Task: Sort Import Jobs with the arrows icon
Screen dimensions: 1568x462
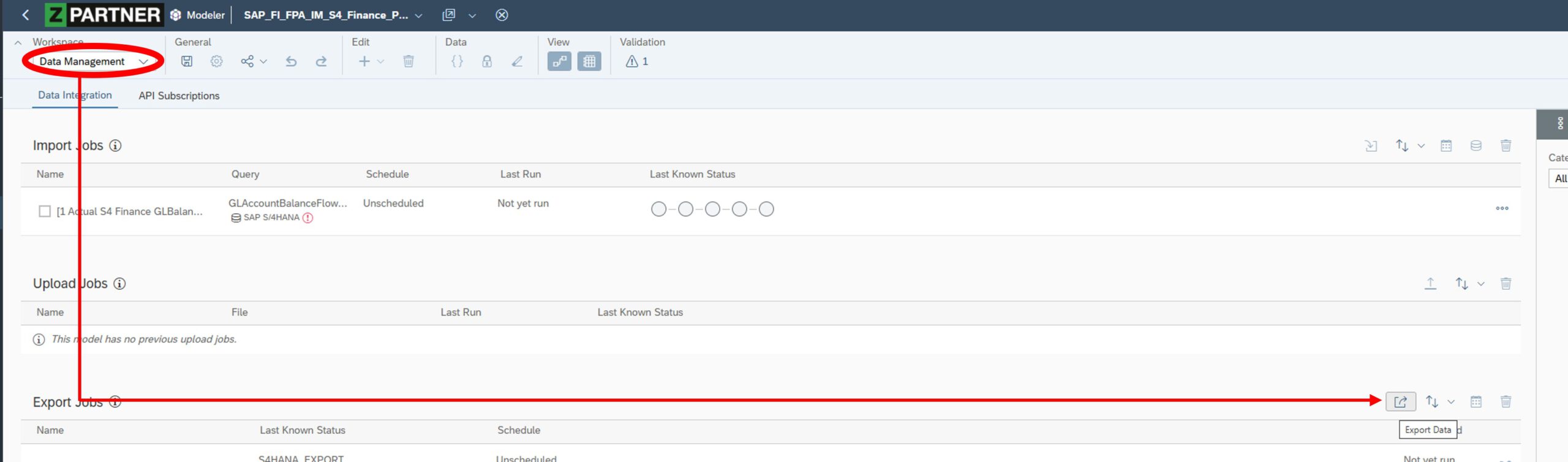Action: point(1402,146)
